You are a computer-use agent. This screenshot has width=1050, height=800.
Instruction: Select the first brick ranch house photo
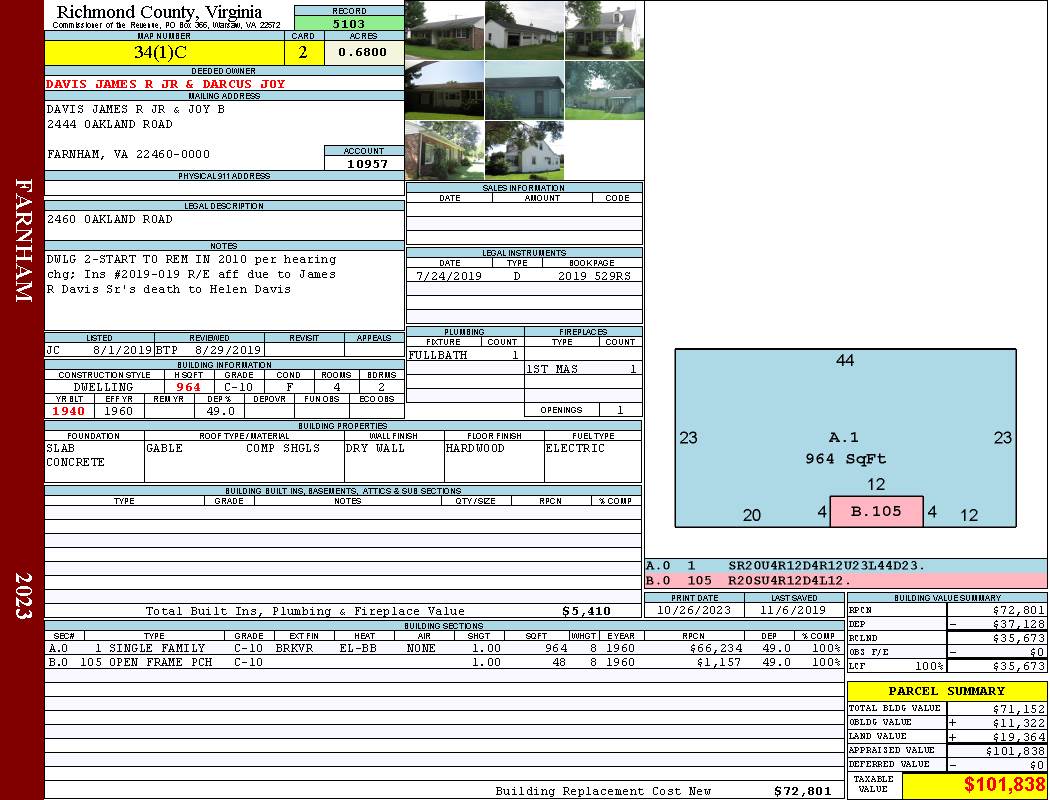pyautogui.click(x=444, y=30)
